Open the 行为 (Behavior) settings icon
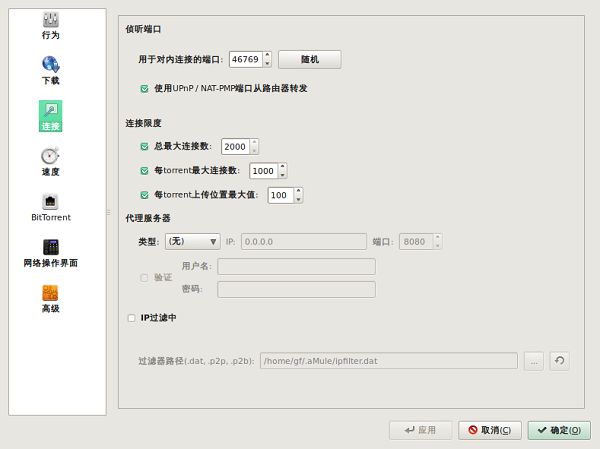Screen dimensions: 600x449 51,25
